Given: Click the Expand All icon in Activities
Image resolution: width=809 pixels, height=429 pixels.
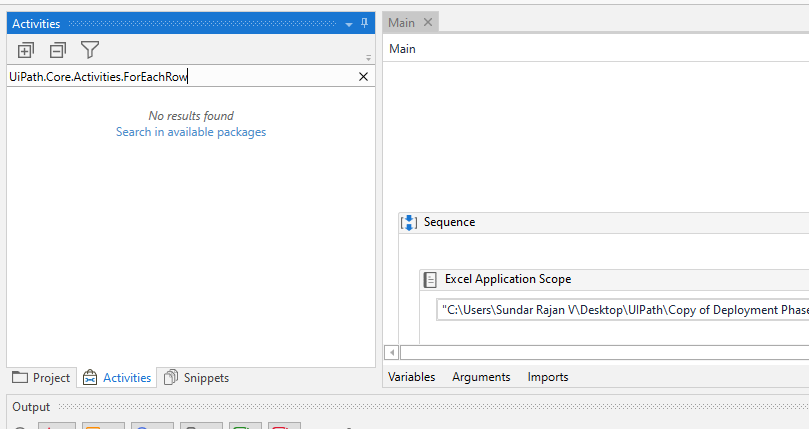Looking at the screenshot, I should (26, 50).
